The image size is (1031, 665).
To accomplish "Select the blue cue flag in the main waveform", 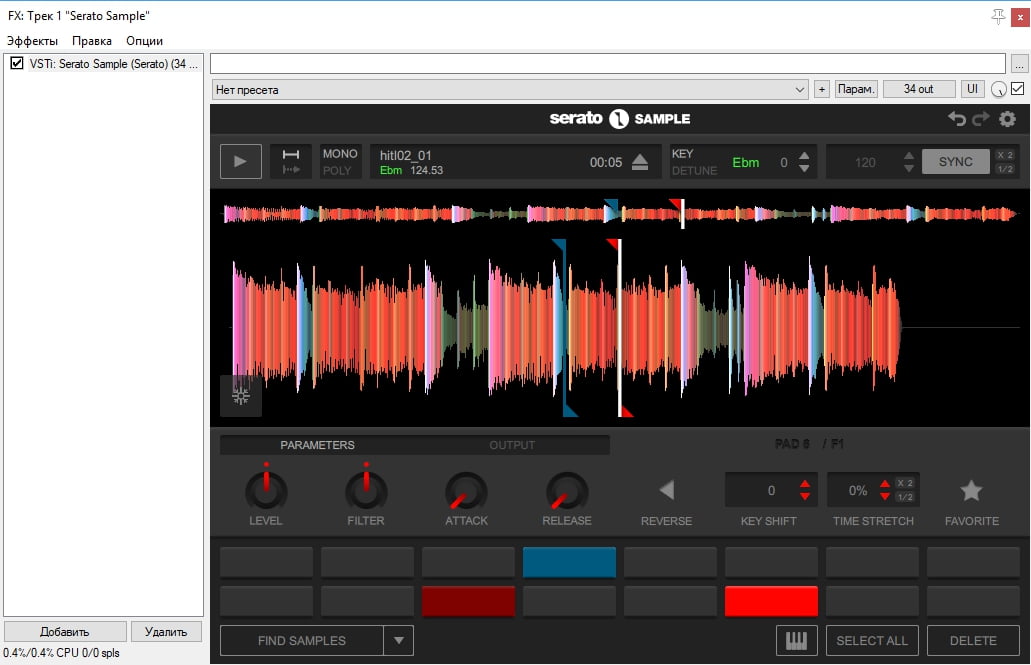I will pos(560,246).
